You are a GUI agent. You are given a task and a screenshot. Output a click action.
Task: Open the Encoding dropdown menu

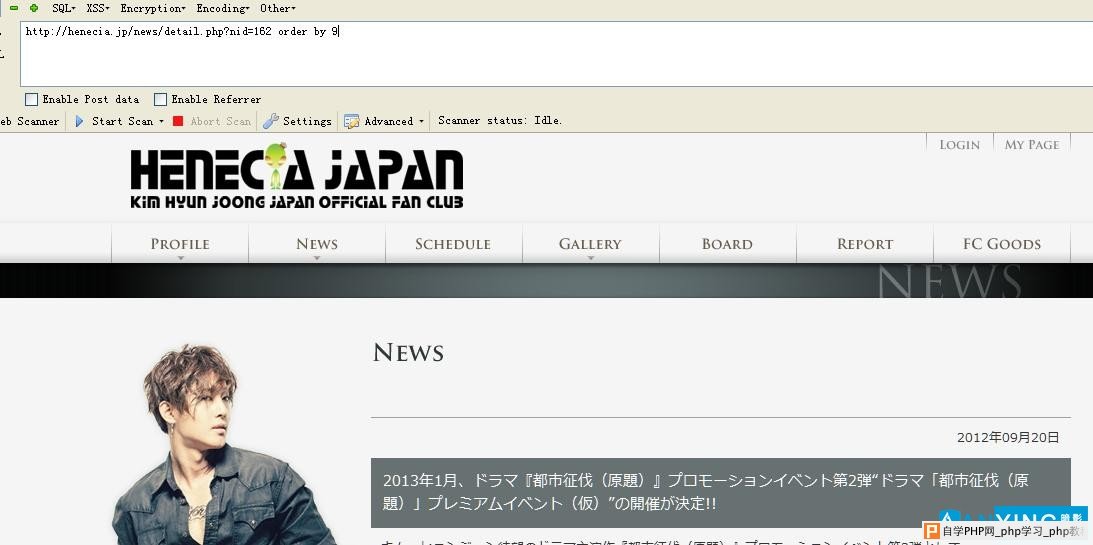(223, 8)
